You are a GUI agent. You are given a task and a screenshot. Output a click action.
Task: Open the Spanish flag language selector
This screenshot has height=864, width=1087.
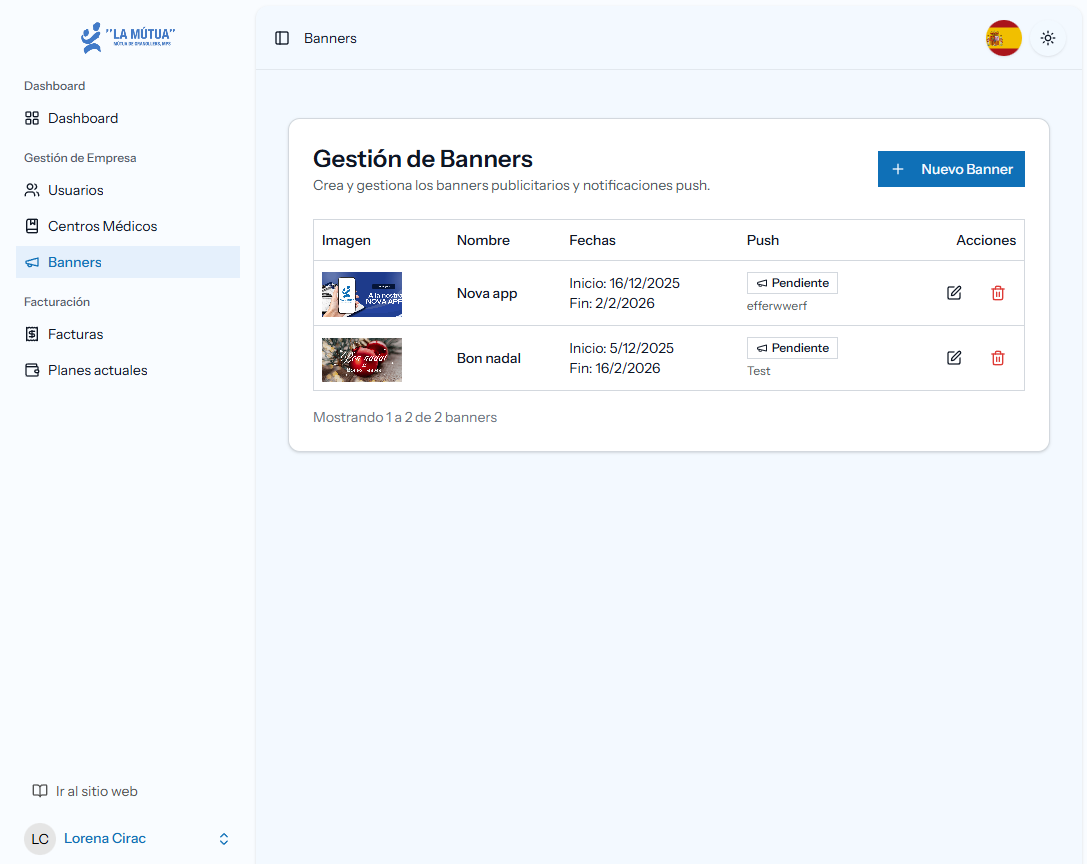coord(1003,38)
